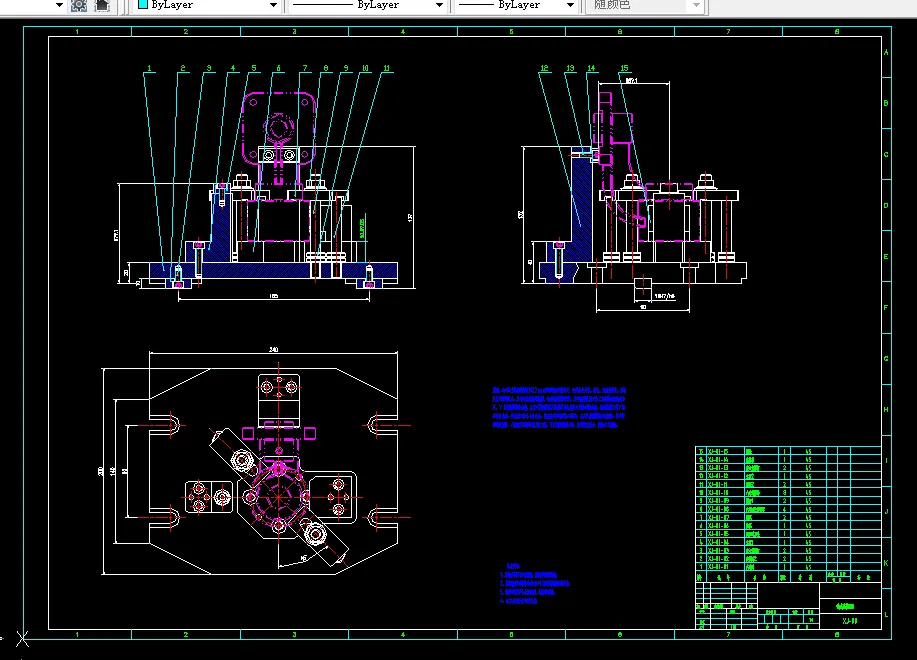The height and width of the screenshot is (660, 917).
Task: Select part balloon number 2
Action: click(183, 68)
